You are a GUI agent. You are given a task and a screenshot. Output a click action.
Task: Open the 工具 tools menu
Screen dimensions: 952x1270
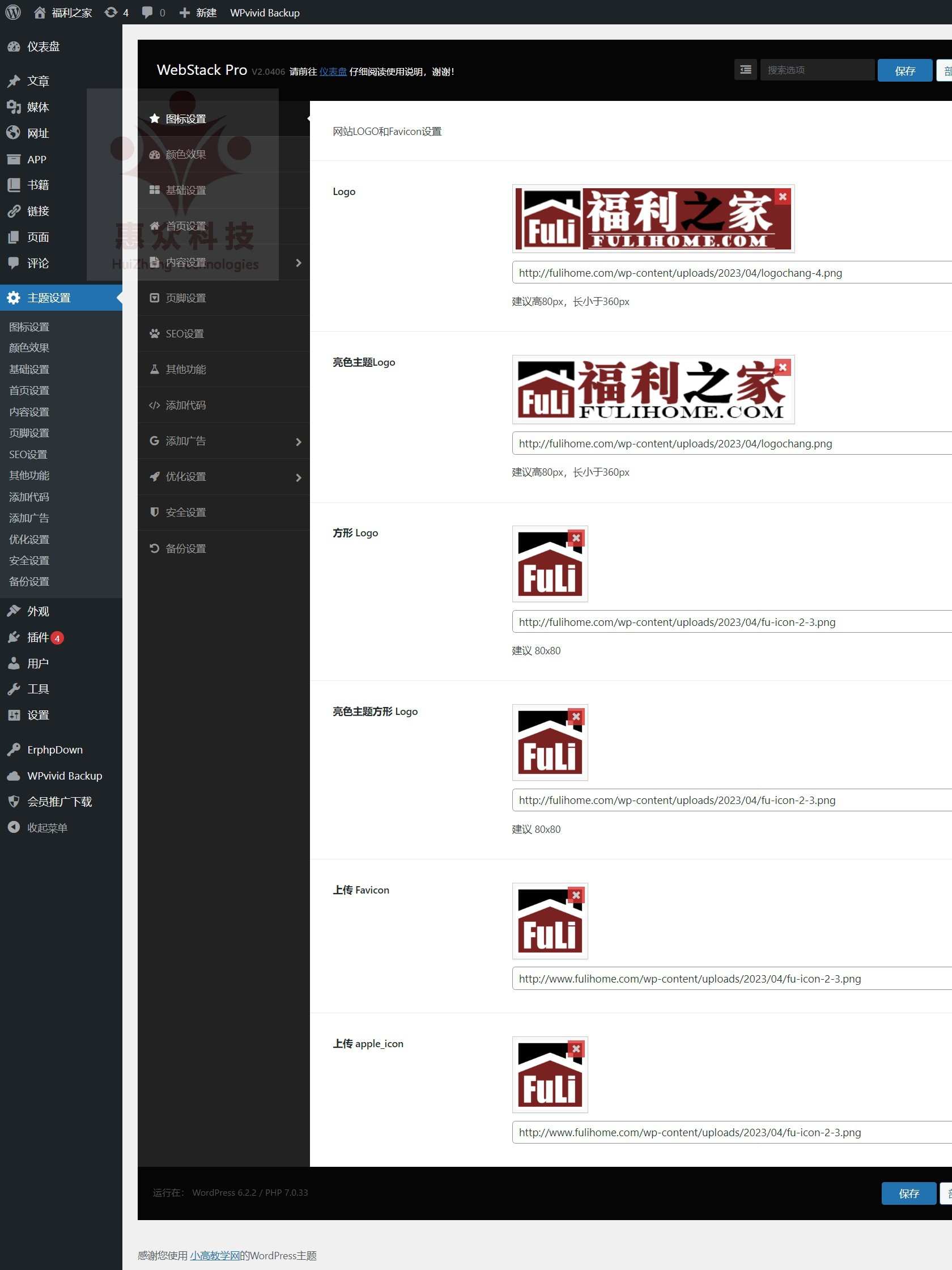coord(61,689)
